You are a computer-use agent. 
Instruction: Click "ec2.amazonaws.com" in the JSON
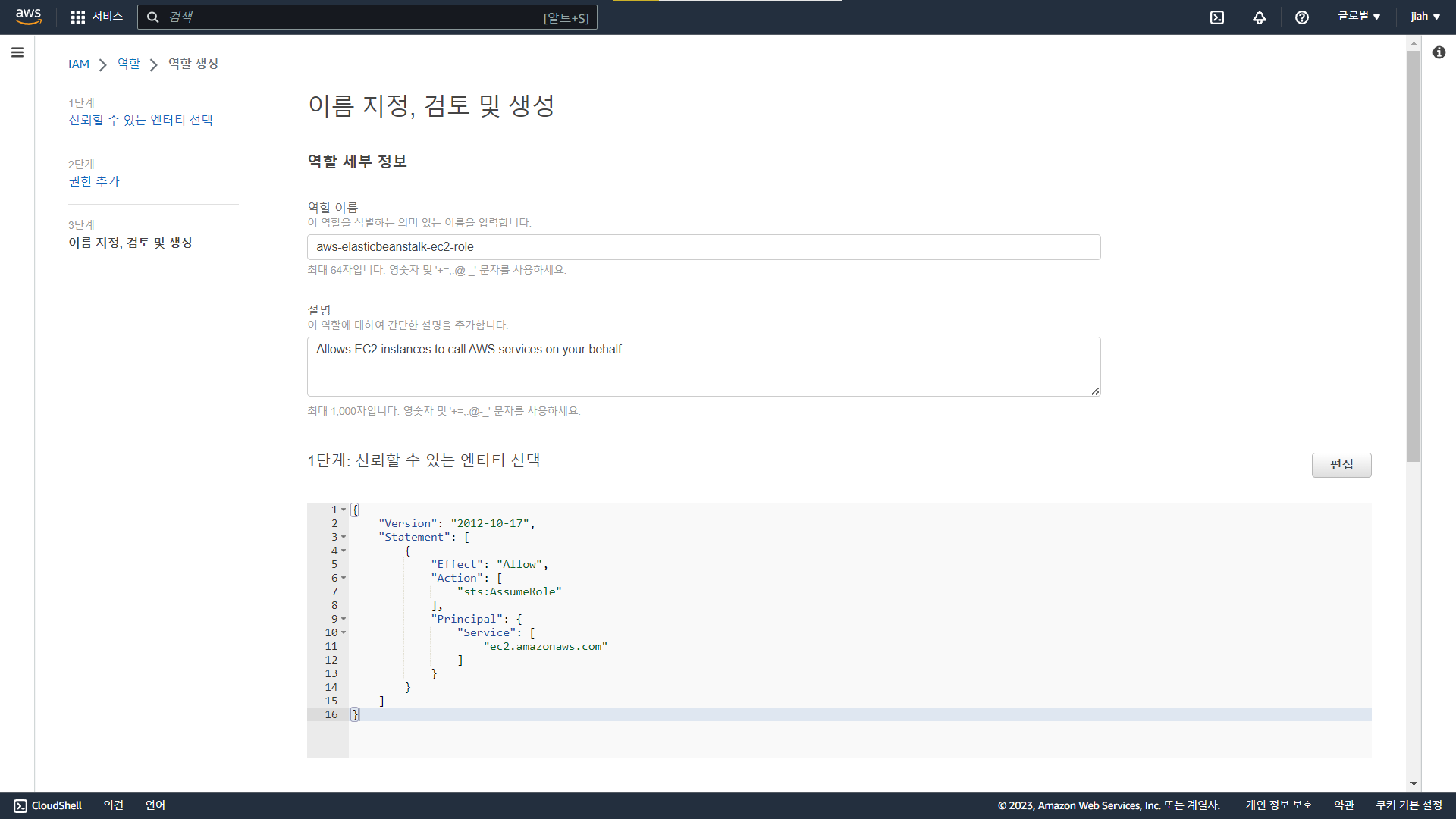pos(546,646)
